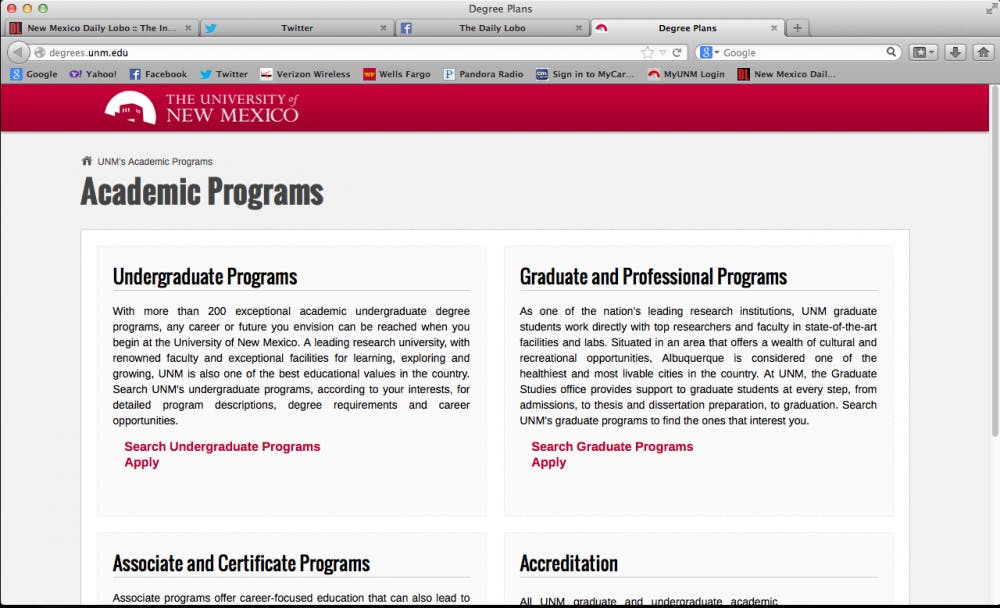Click the Search Graduate Programs link
The image size is (1000, 608).
612,446
